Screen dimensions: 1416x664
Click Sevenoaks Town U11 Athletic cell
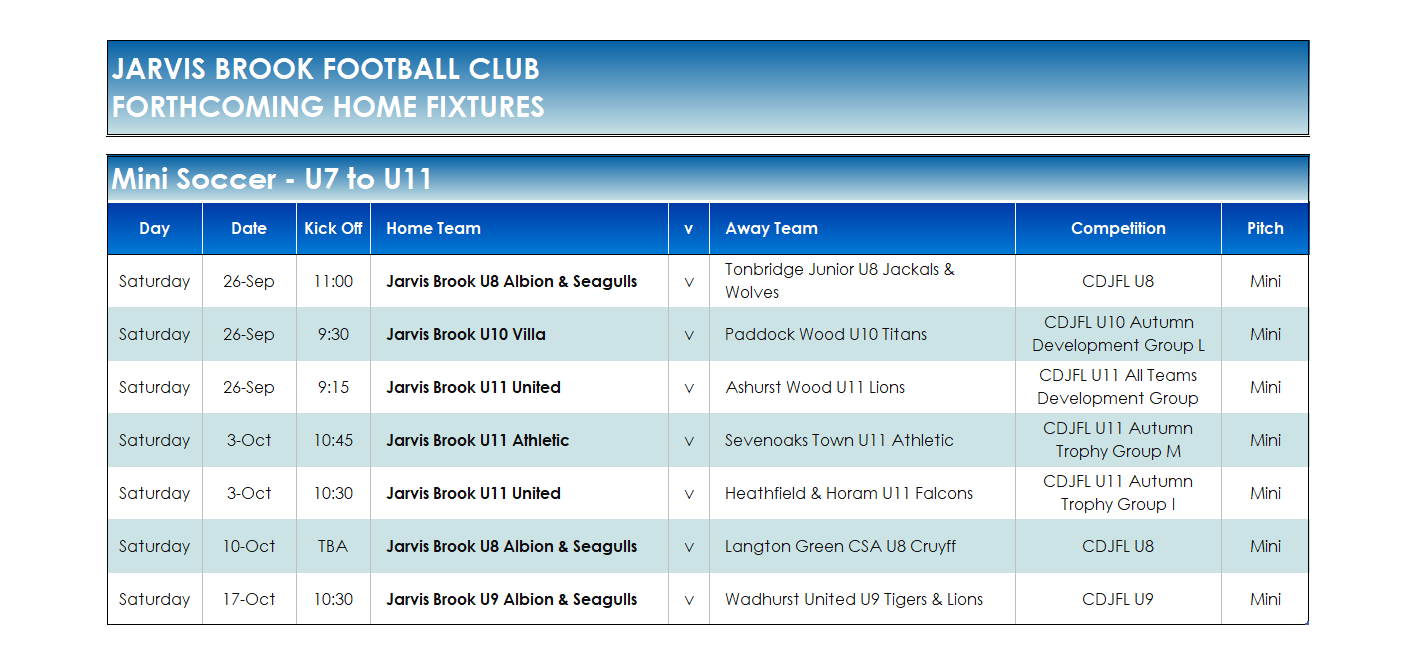[862, 440]
